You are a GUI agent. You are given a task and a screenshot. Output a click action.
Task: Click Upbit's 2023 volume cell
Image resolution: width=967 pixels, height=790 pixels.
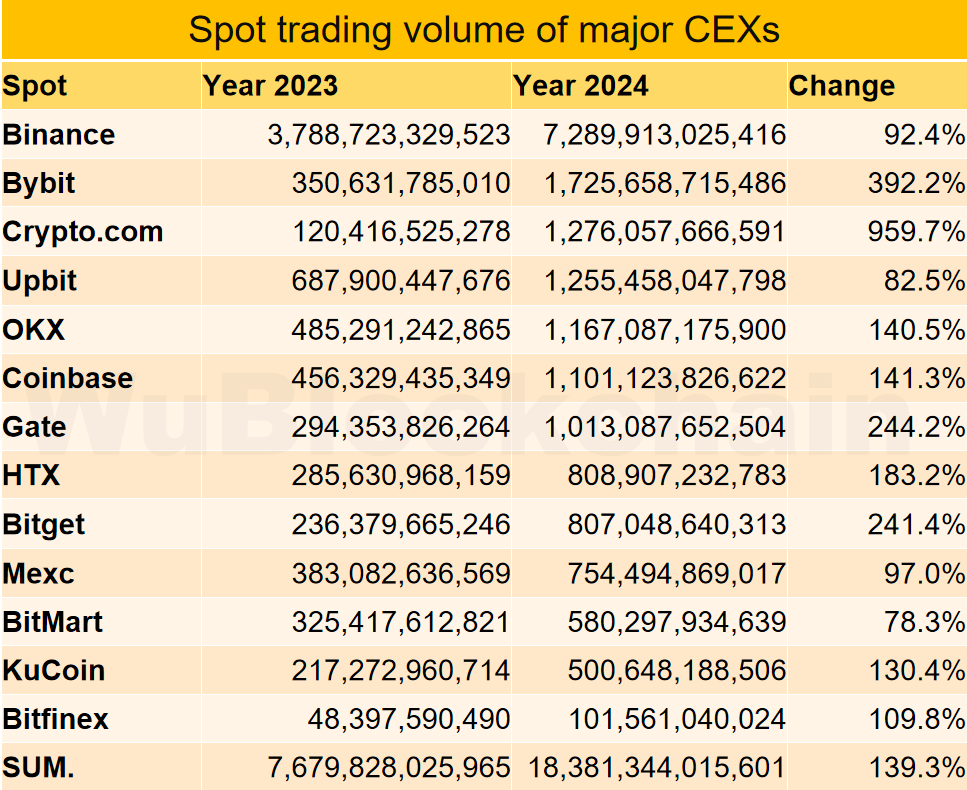pyautogui.click(x=401, y=281)
